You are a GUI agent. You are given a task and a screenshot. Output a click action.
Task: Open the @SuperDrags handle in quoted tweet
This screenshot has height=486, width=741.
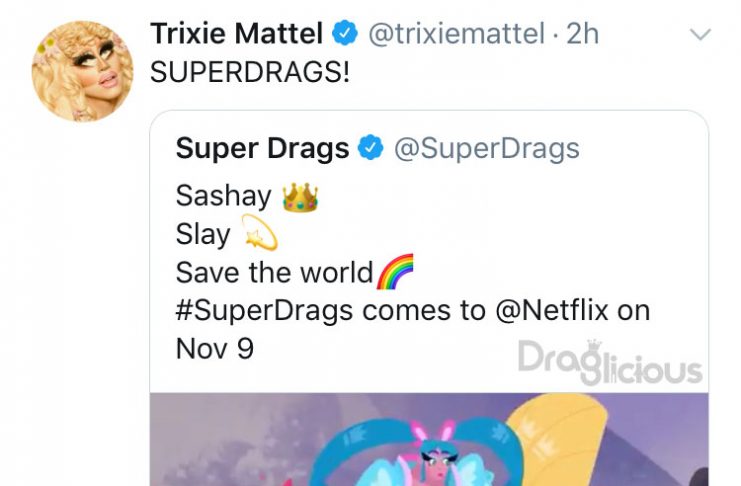[487, 148]
